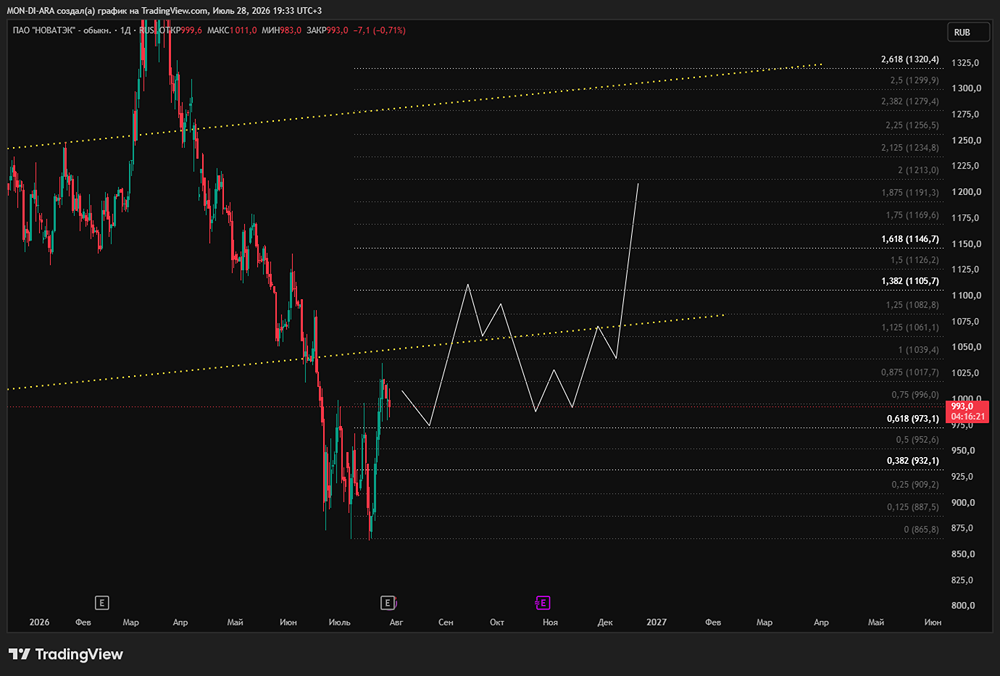Open the purple earnings marker above Ноя
Screen dimensions: 1000x676
pos(543,603)
